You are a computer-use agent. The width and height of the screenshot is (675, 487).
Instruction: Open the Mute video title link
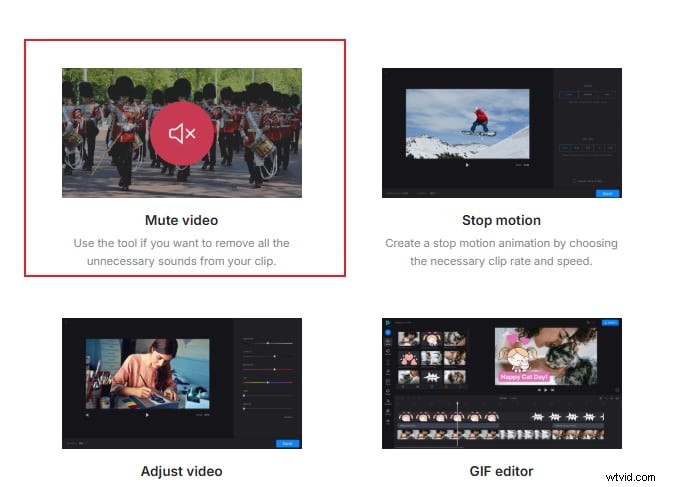click(181, 220)
